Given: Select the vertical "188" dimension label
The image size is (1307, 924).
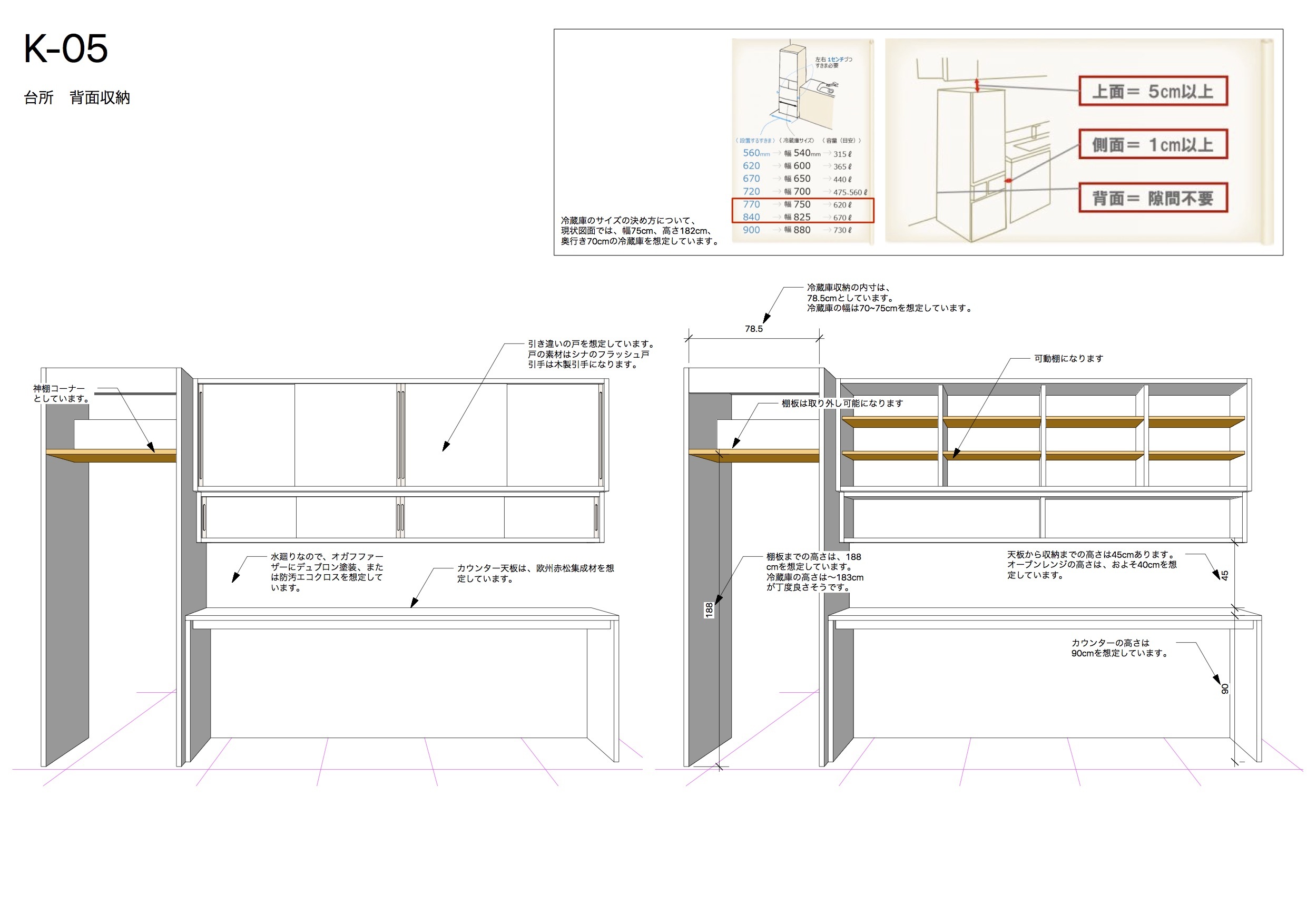Looking at the screenshot, I should click(709, 610).
